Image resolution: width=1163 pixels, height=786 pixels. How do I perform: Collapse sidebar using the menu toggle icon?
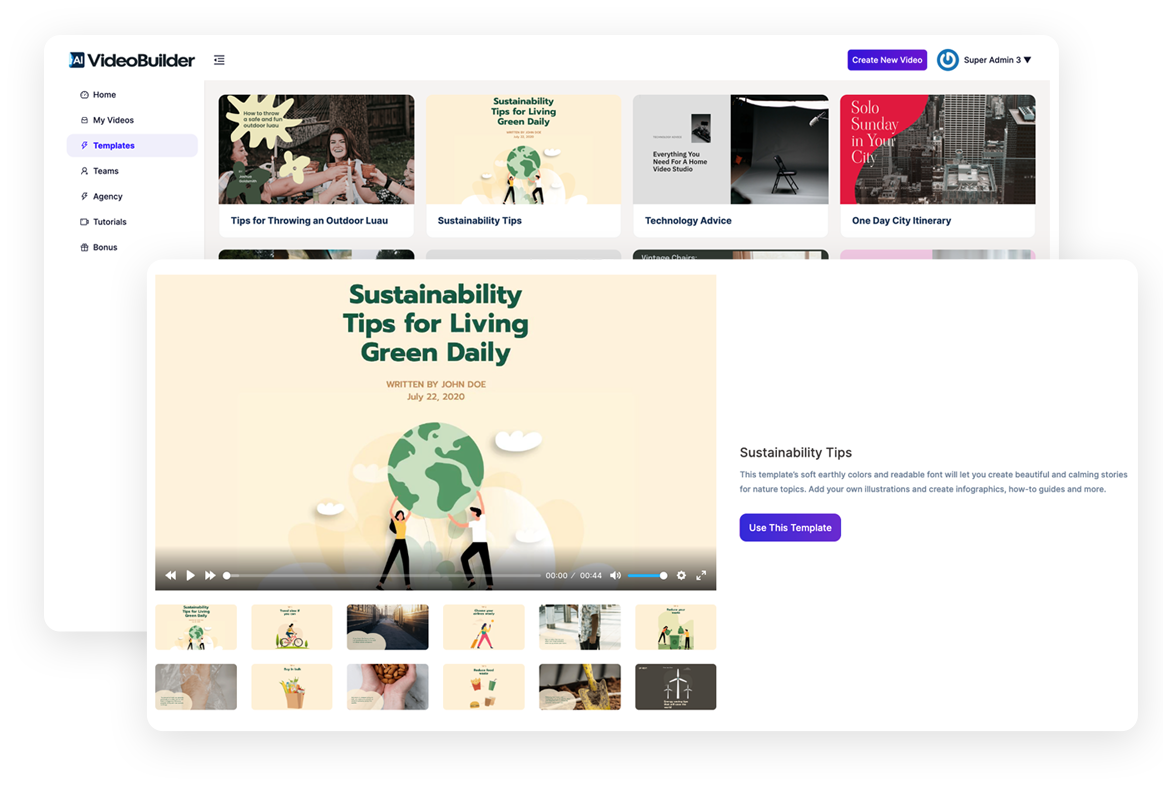tap(219, 60)
